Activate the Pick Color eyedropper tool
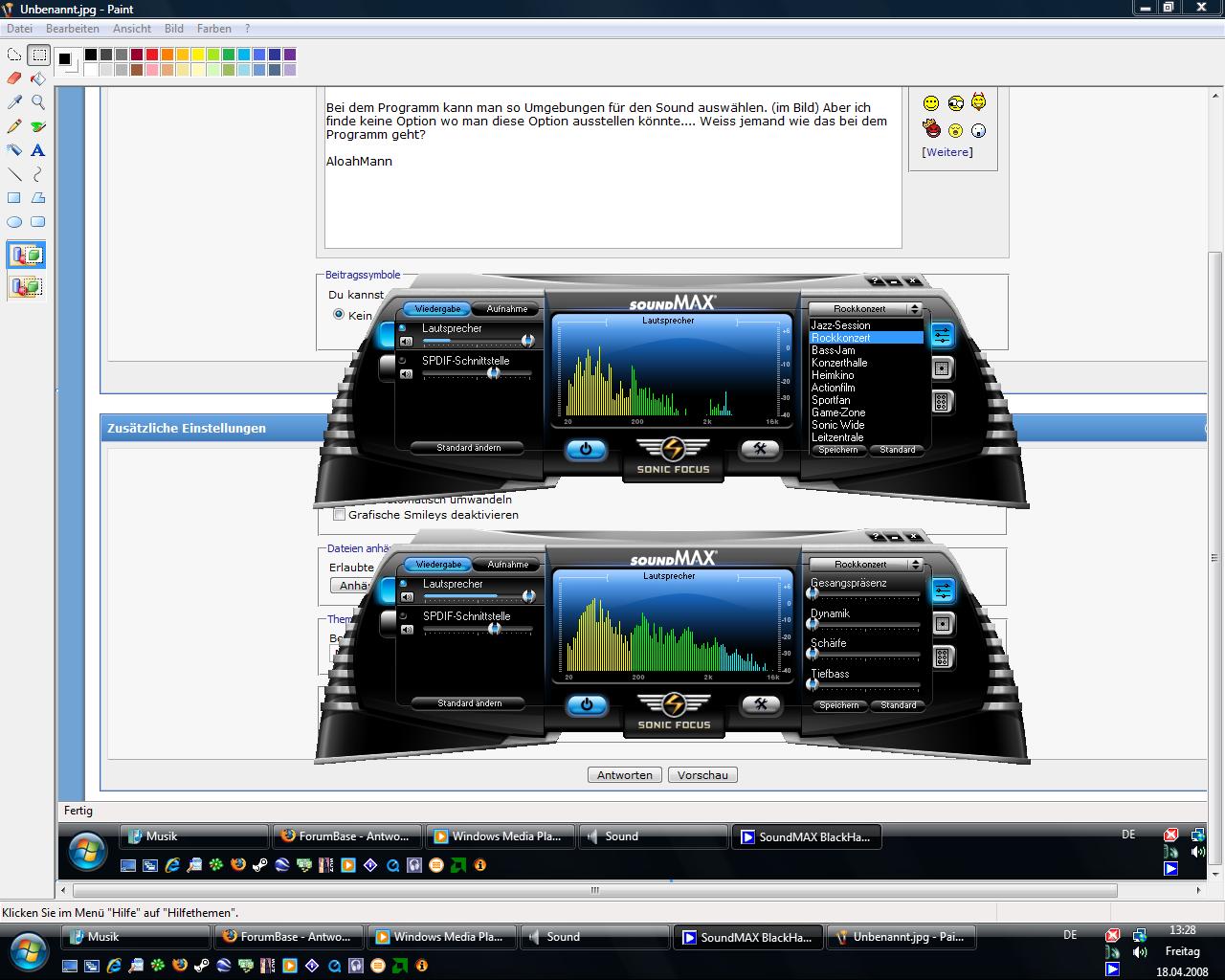This screenshot has width=1225, height=980. point(14,102)
